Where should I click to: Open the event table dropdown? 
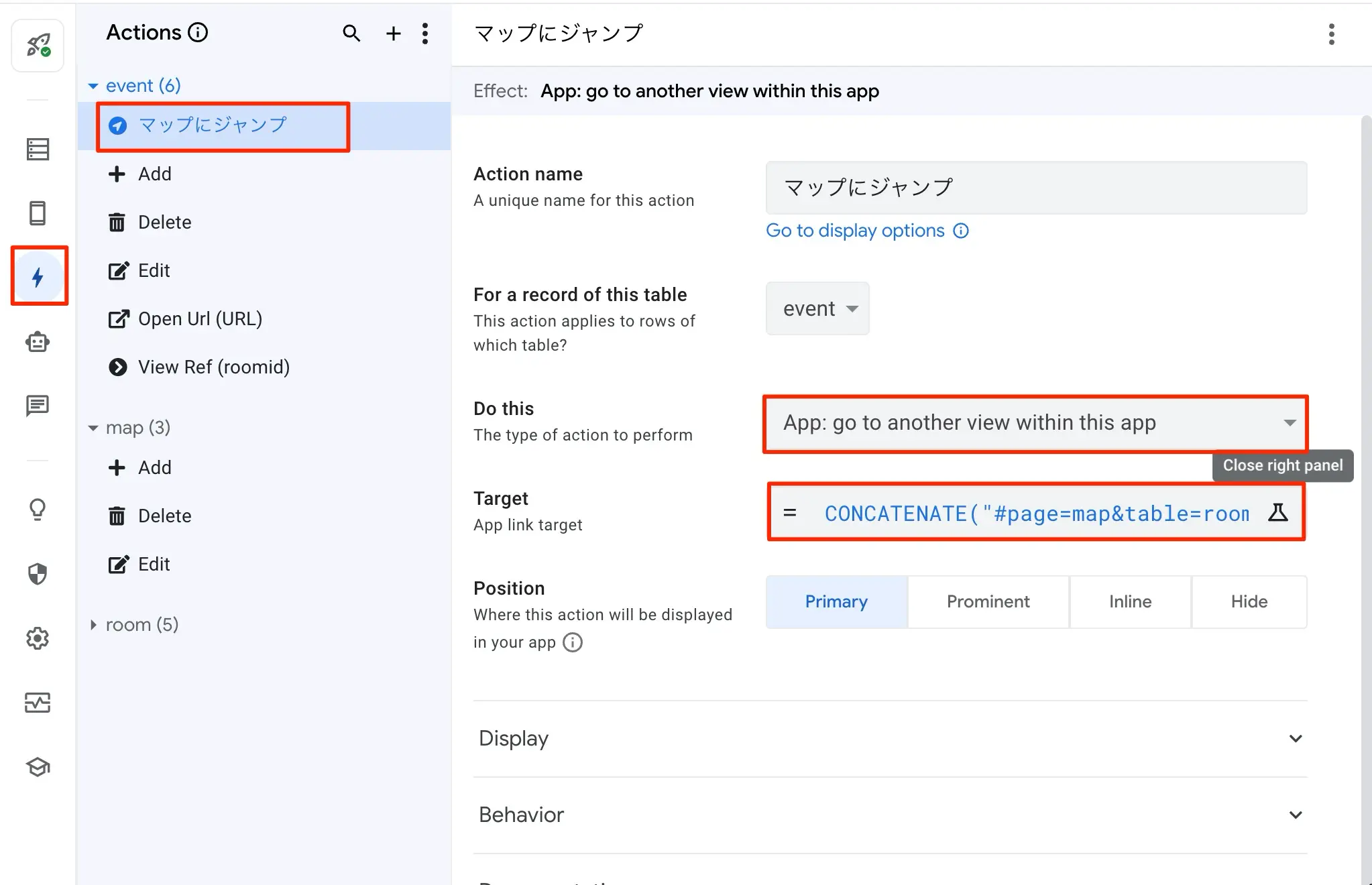coord(817,308)
